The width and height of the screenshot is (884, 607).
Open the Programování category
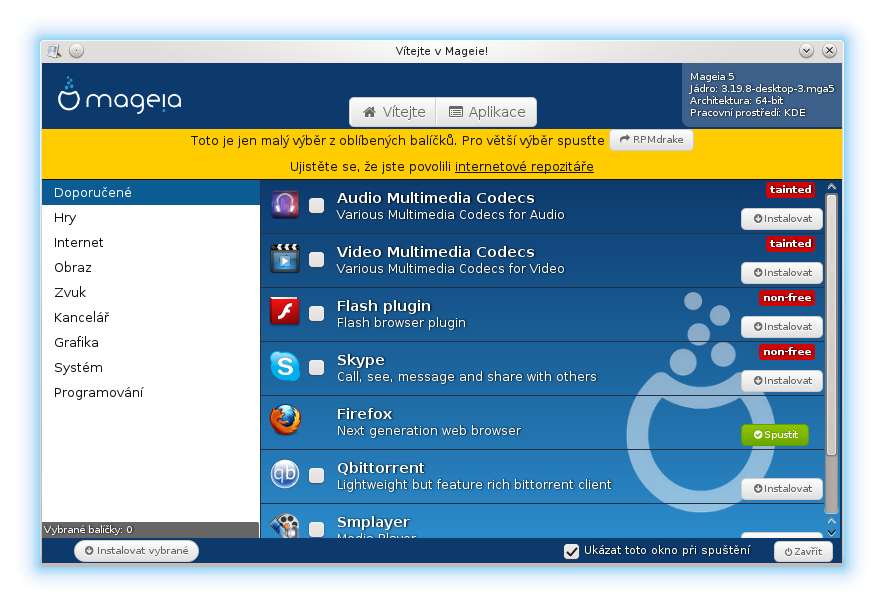click(x=151, y=392)
